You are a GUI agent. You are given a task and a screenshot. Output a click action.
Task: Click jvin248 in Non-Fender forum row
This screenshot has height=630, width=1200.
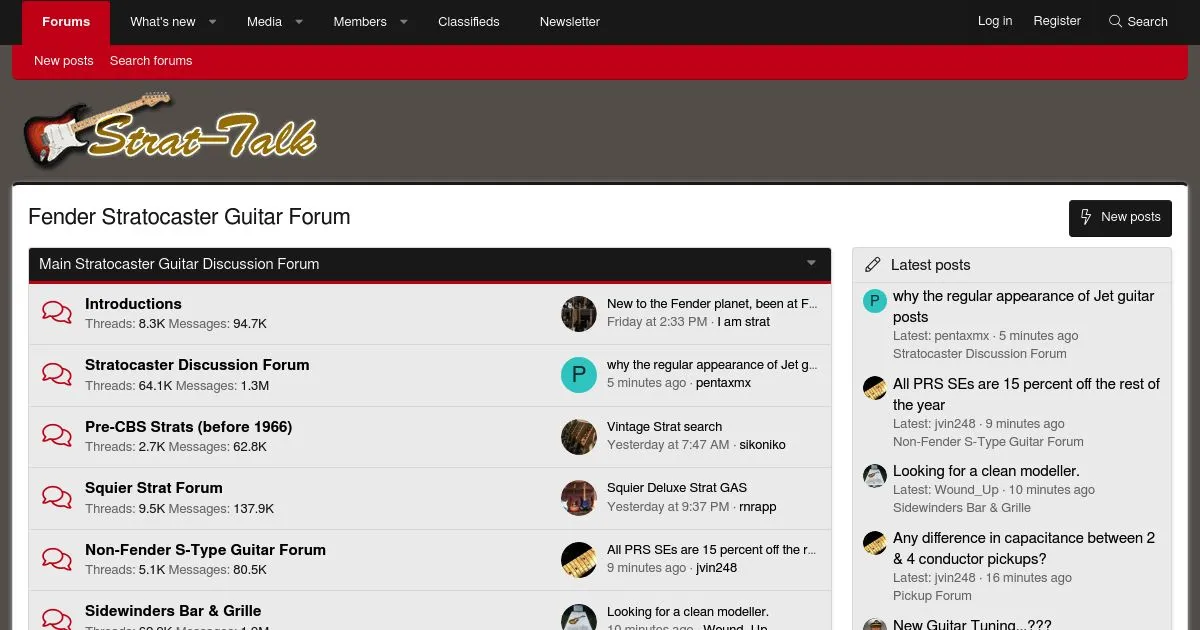click(x=716, y=568)
